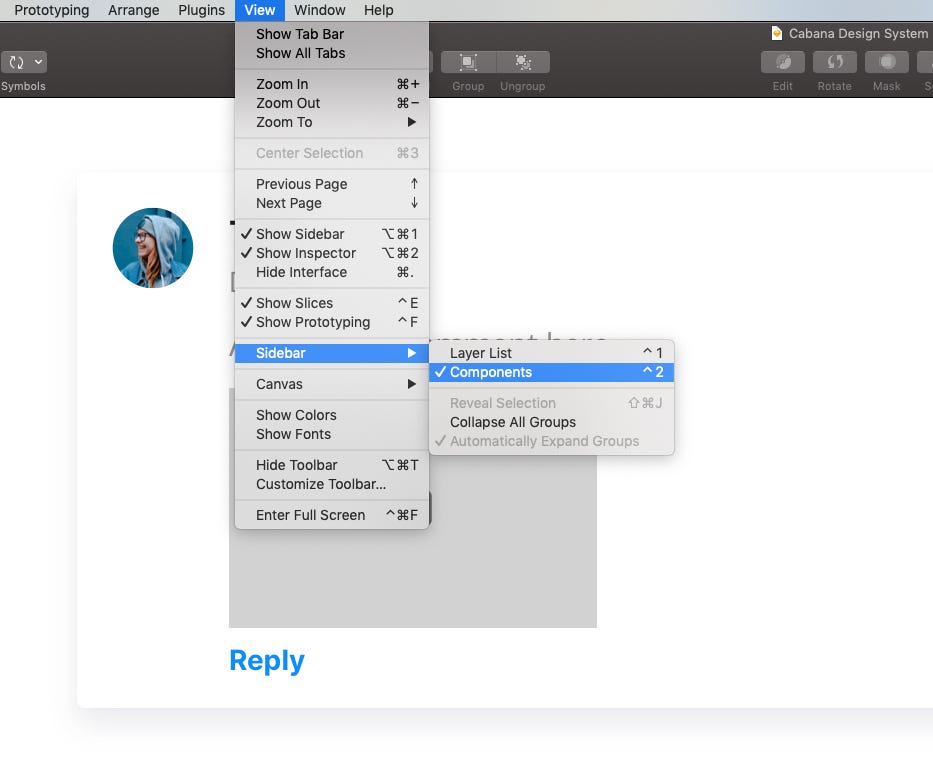The height and width of the screenshot is (766, 933).
Task: Click the Reply link
Action: click(266, 660)
